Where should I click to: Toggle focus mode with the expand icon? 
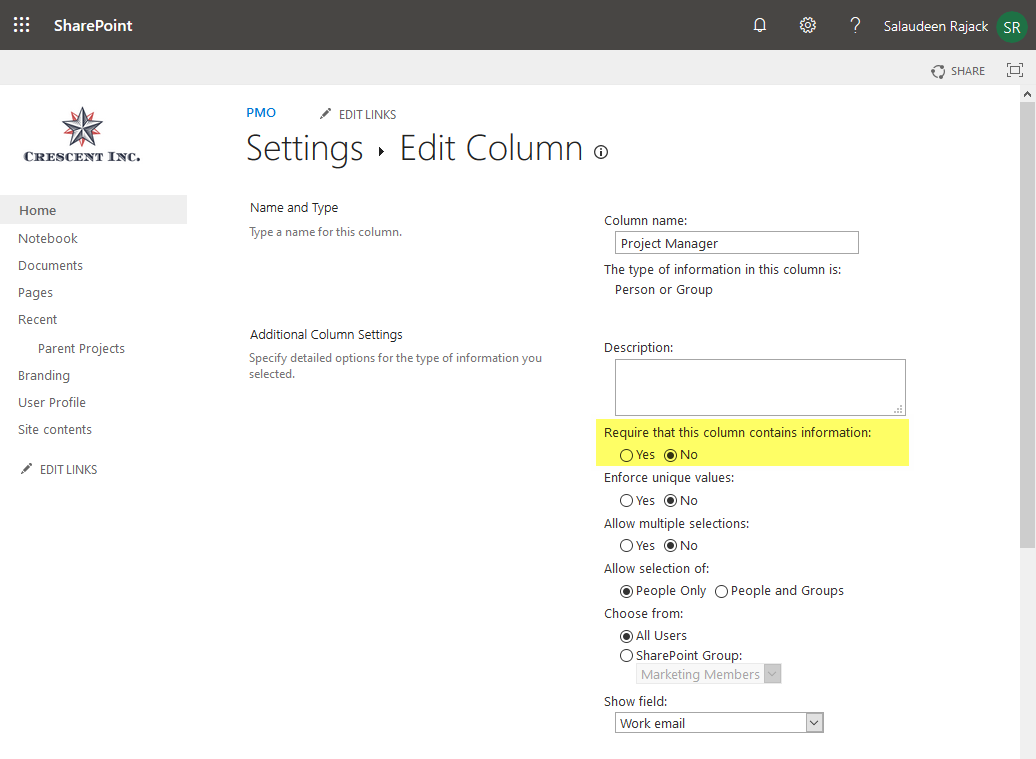pyautogui.click(x=1015, y=71)
